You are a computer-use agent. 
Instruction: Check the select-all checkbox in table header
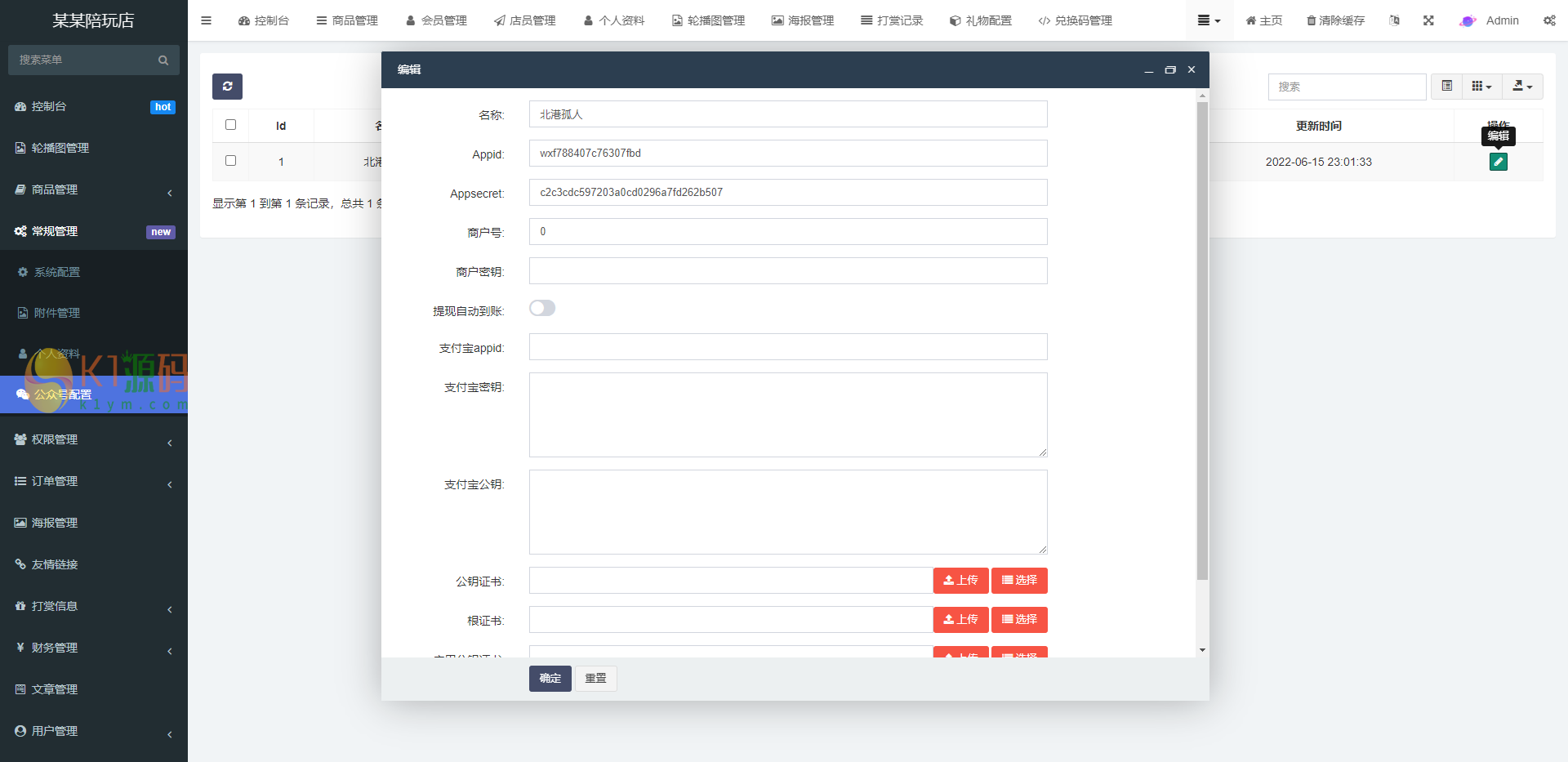point(230,125)
